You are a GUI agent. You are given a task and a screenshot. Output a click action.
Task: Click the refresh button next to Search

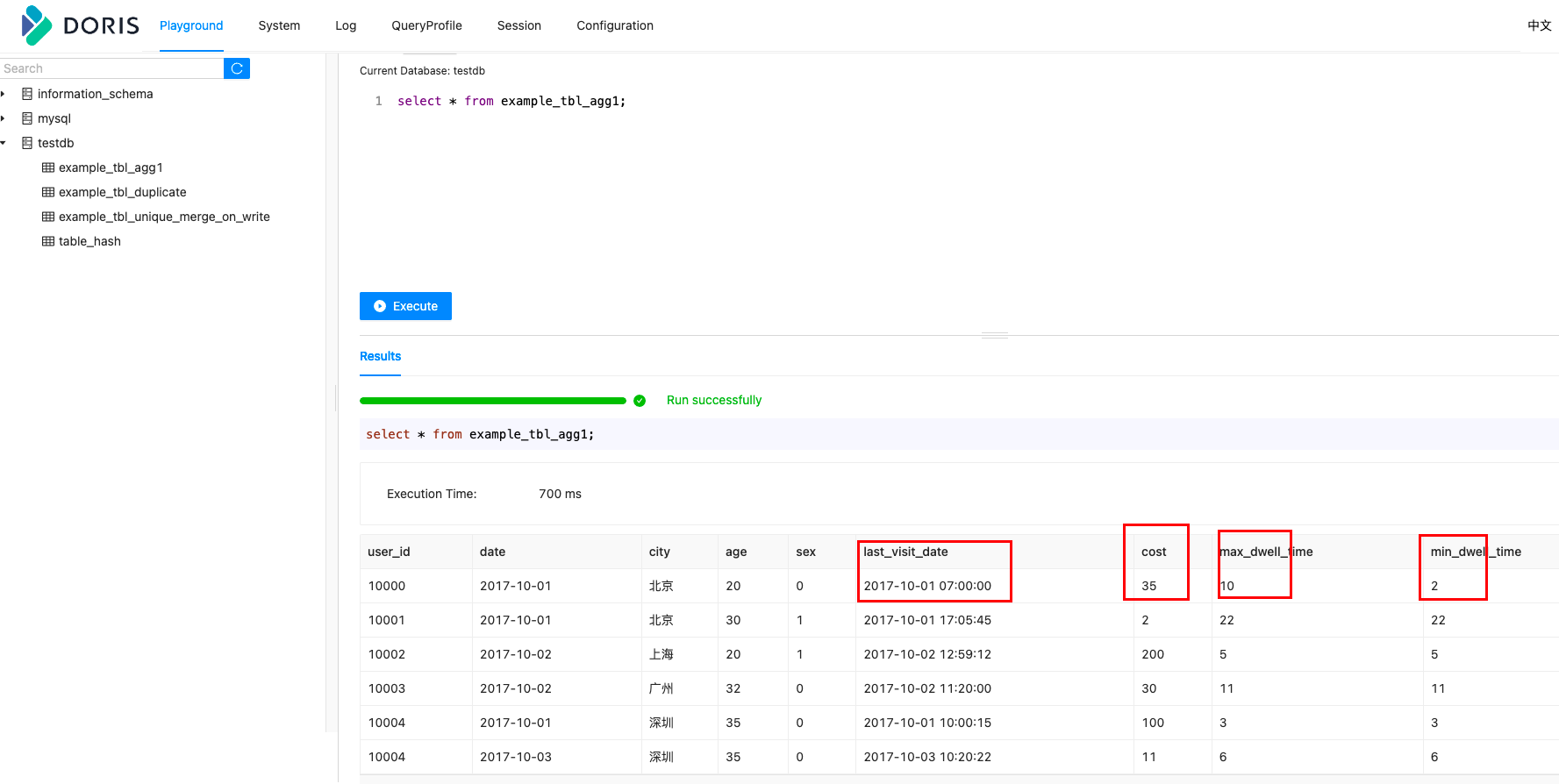point(237,68)
